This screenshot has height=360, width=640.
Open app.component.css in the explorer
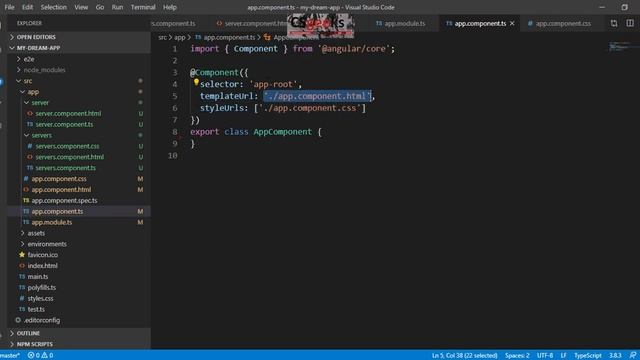click(x=79, y=179)
